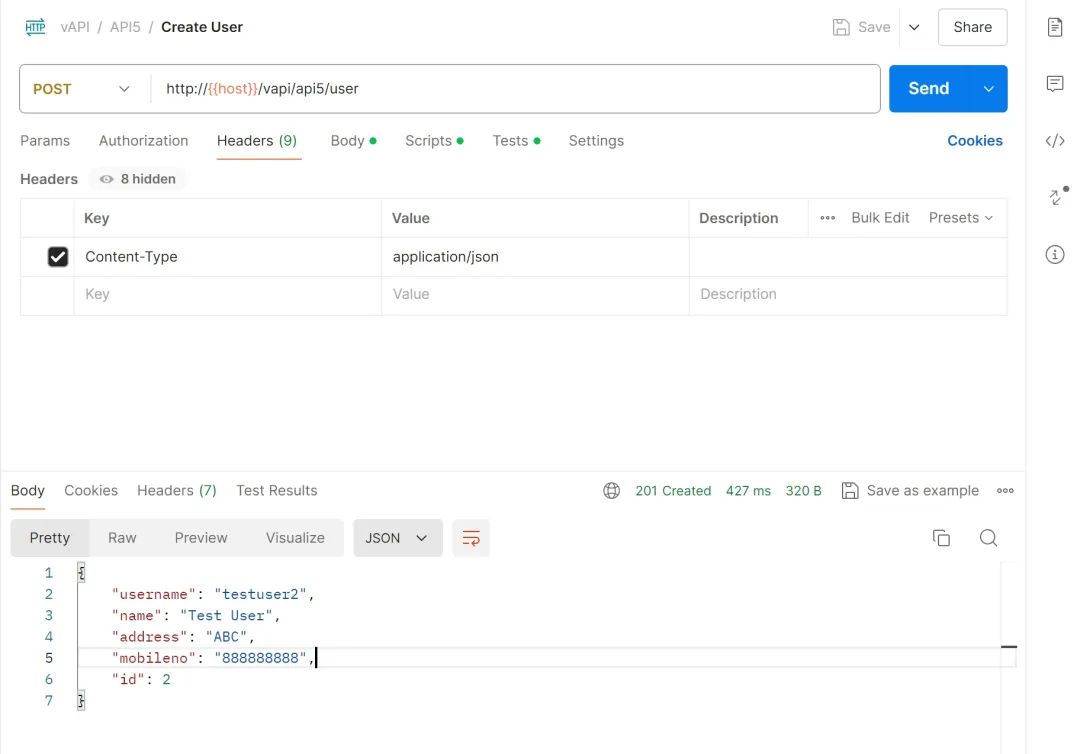Click the Send button
Viewport: 1080px width, 754px height.
(x=928, y=89)
